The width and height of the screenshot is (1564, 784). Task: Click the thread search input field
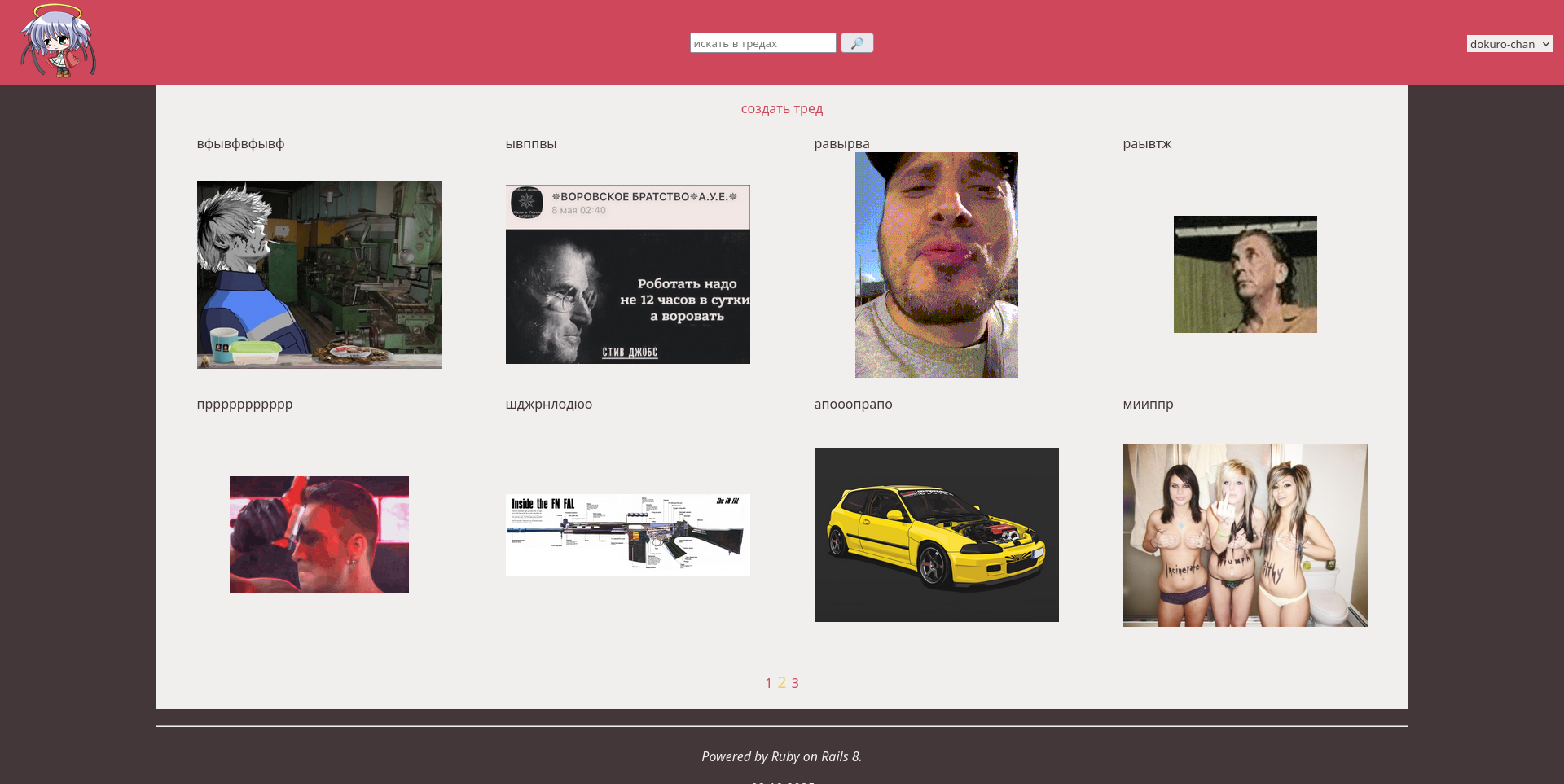pos(762,43)
